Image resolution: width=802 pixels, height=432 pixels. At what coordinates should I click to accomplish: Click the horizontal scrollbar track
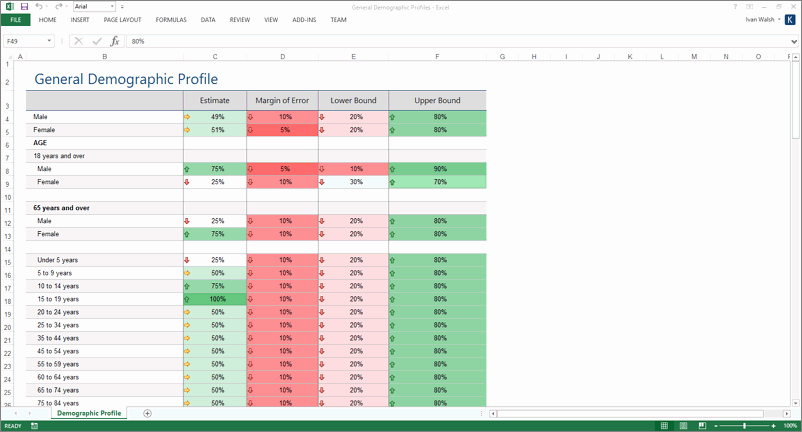coord(639,413)
